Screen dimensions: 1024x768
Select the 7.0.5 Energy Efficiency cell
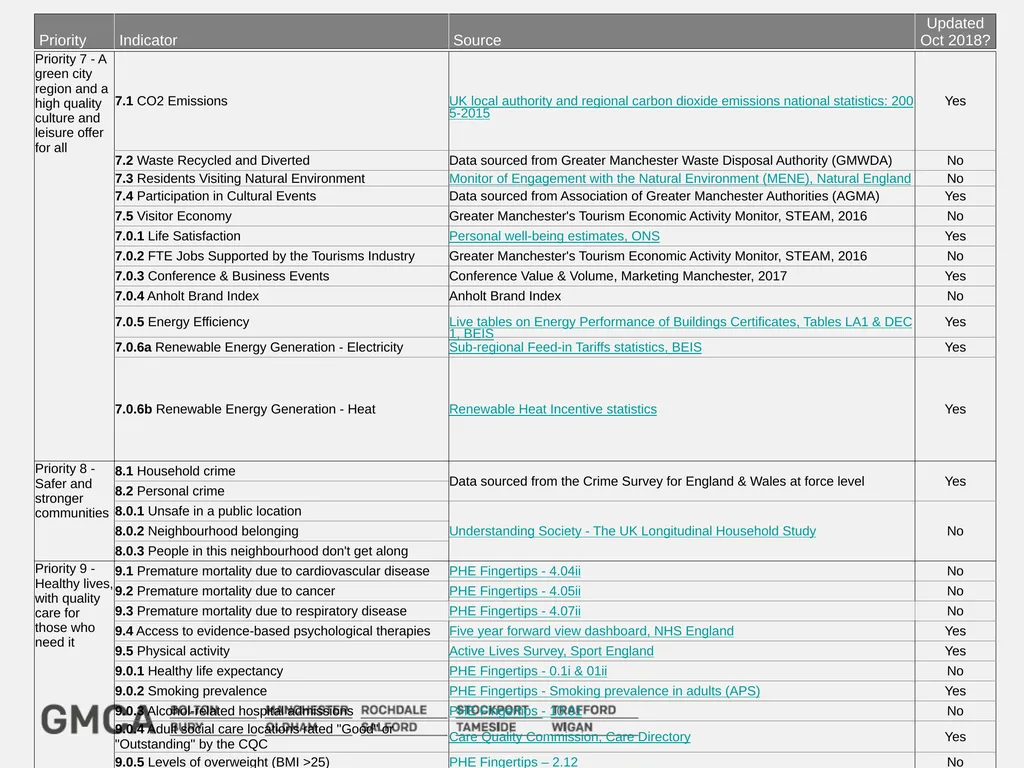pyautogui.click(x=281, y=322)
